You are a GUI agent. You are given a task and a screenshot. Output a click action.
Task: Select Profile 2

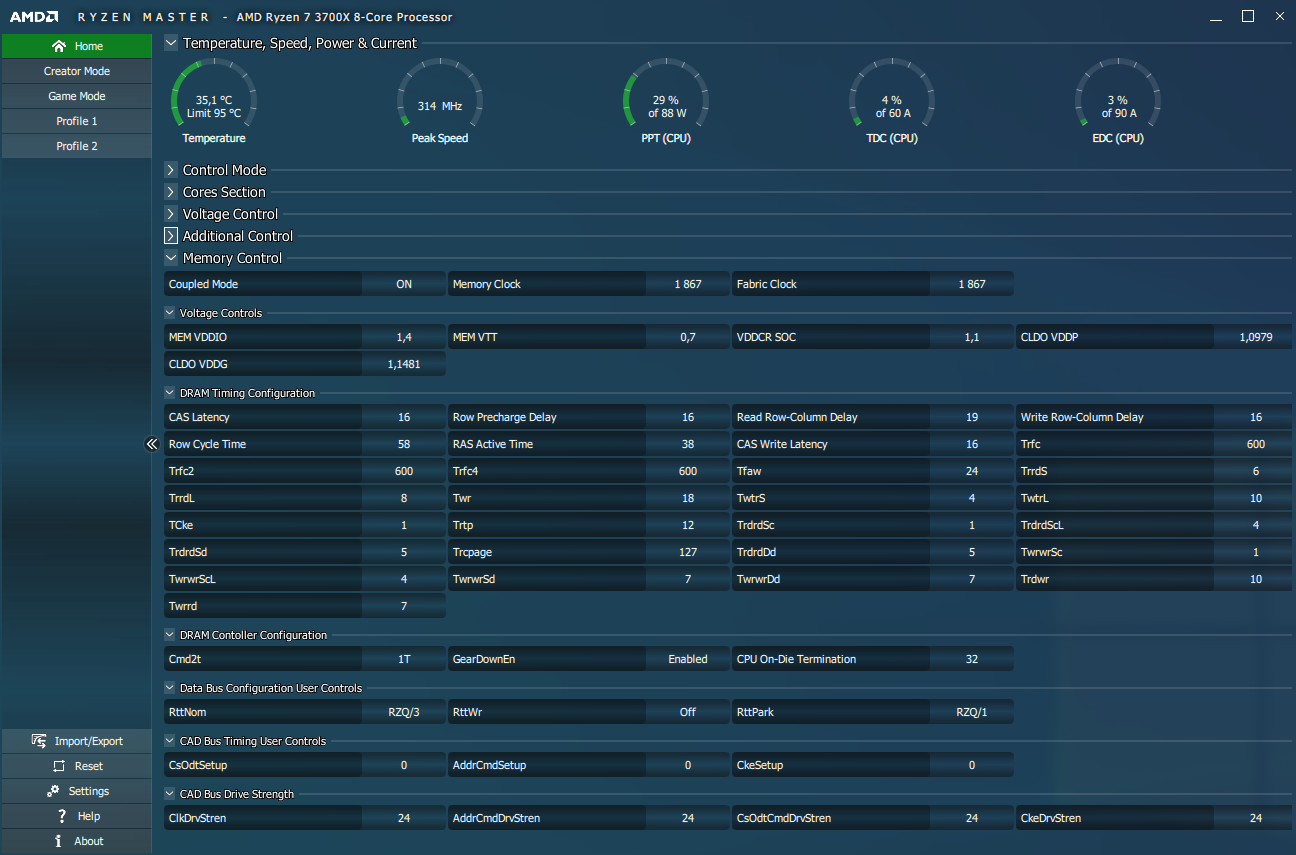coord(77,146)
